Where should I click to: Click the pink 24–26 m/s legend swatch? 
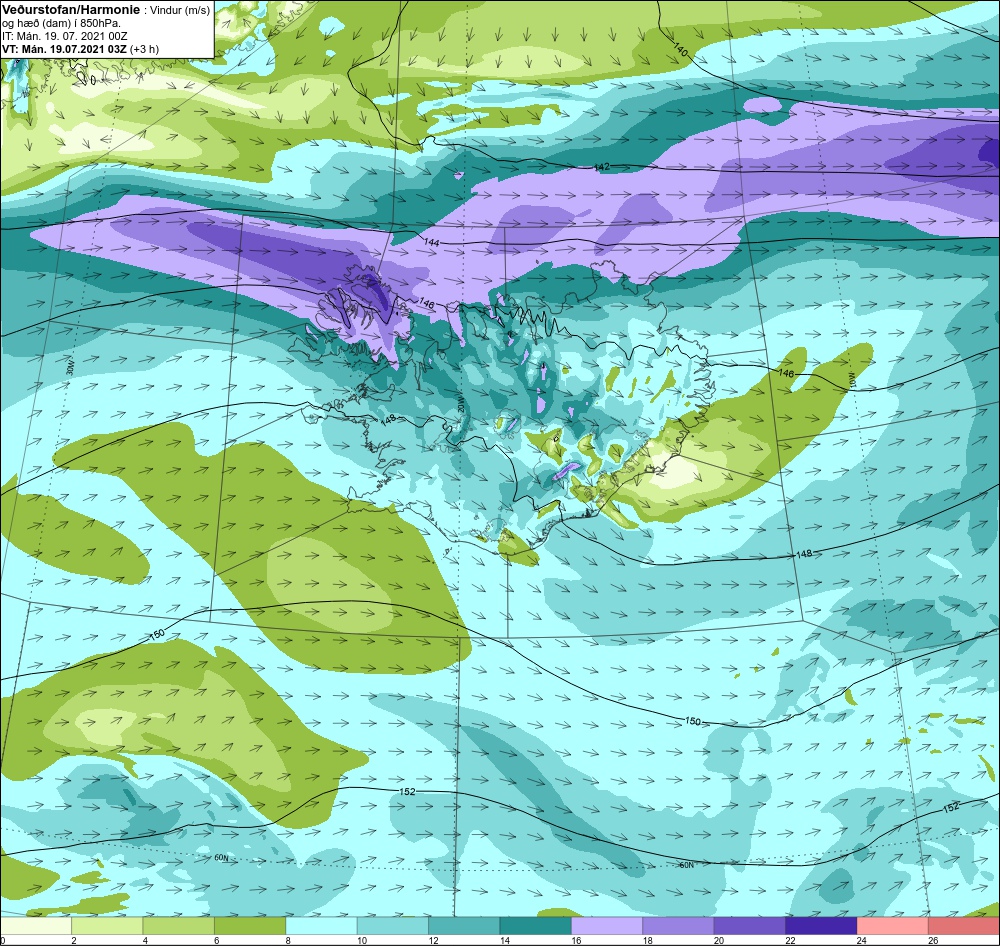point(893,926)
